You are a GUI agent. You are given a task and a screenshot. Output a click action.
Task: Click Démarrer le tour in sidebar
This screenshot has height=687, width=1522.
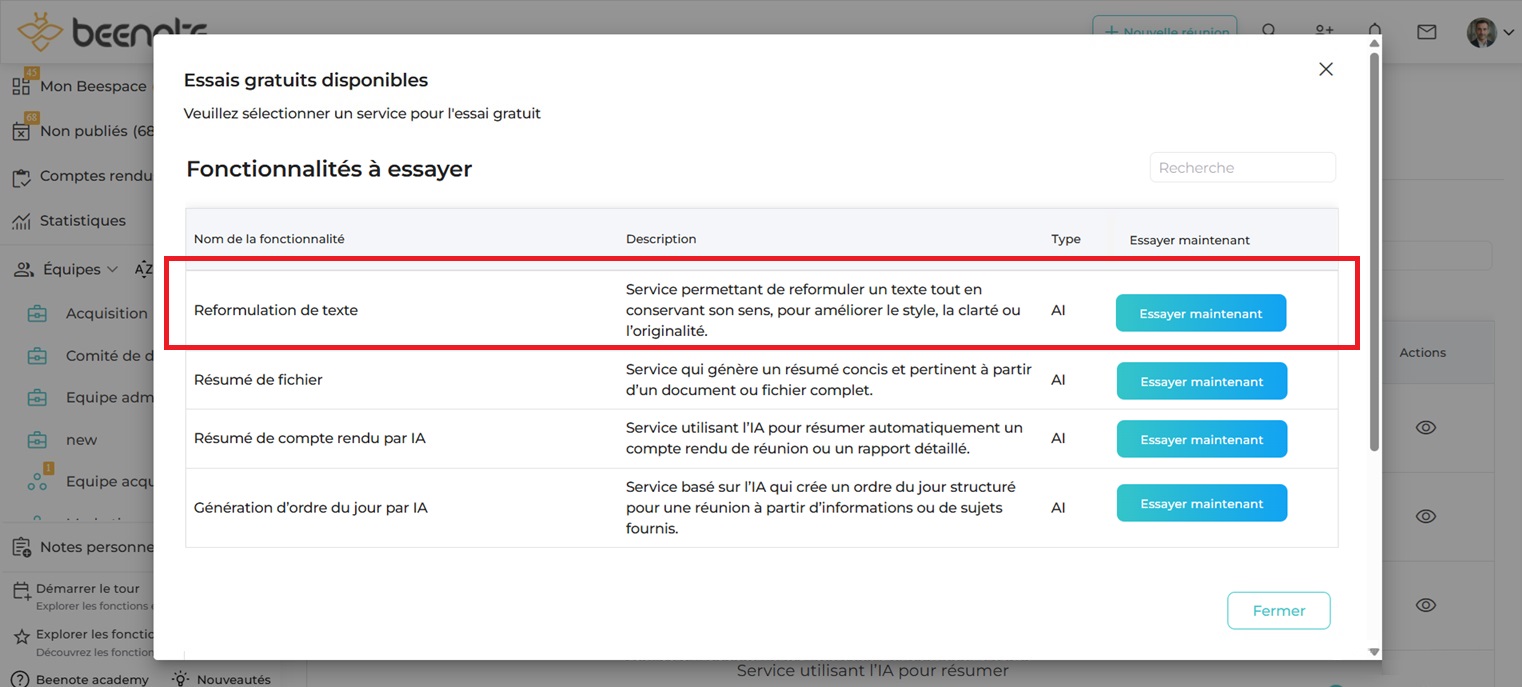(x=88, y=589)
